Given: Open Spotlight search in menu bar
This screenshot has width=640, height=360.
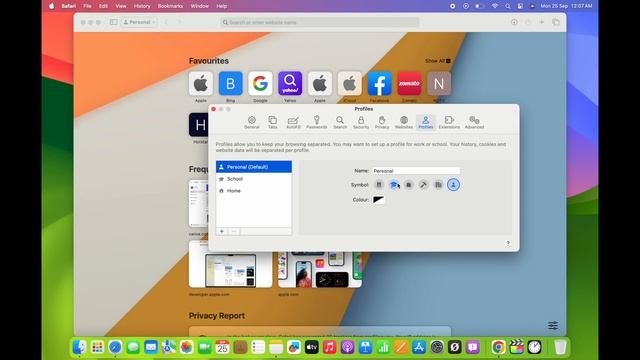Looking at the screenshot, I should [x=507, y=6].
